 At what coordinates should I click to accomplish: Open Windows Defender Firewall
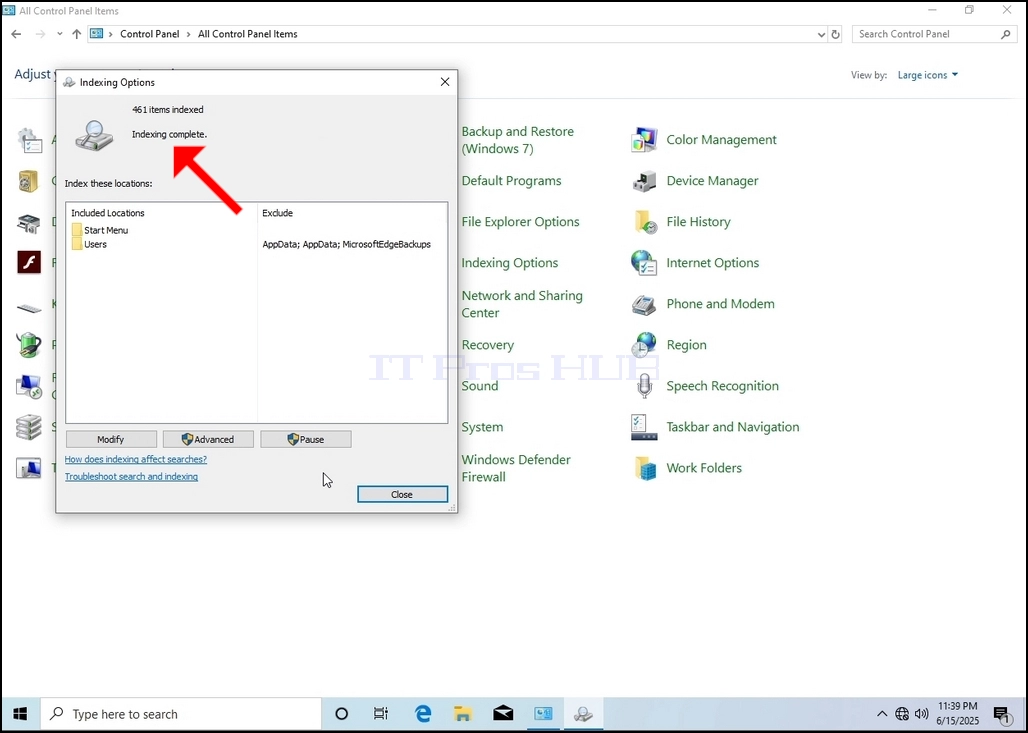coord(516,468)
